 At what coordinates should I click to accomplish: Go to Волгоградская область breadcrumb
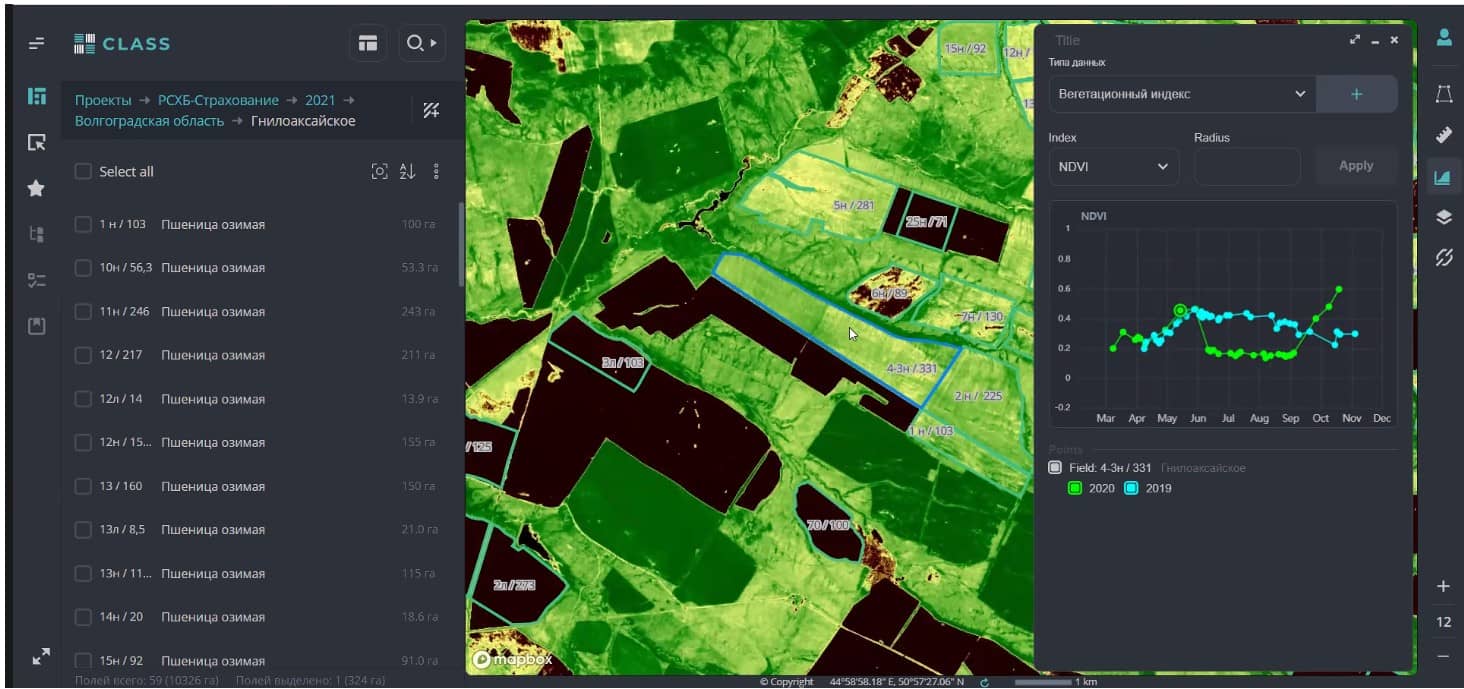point(149,121)
